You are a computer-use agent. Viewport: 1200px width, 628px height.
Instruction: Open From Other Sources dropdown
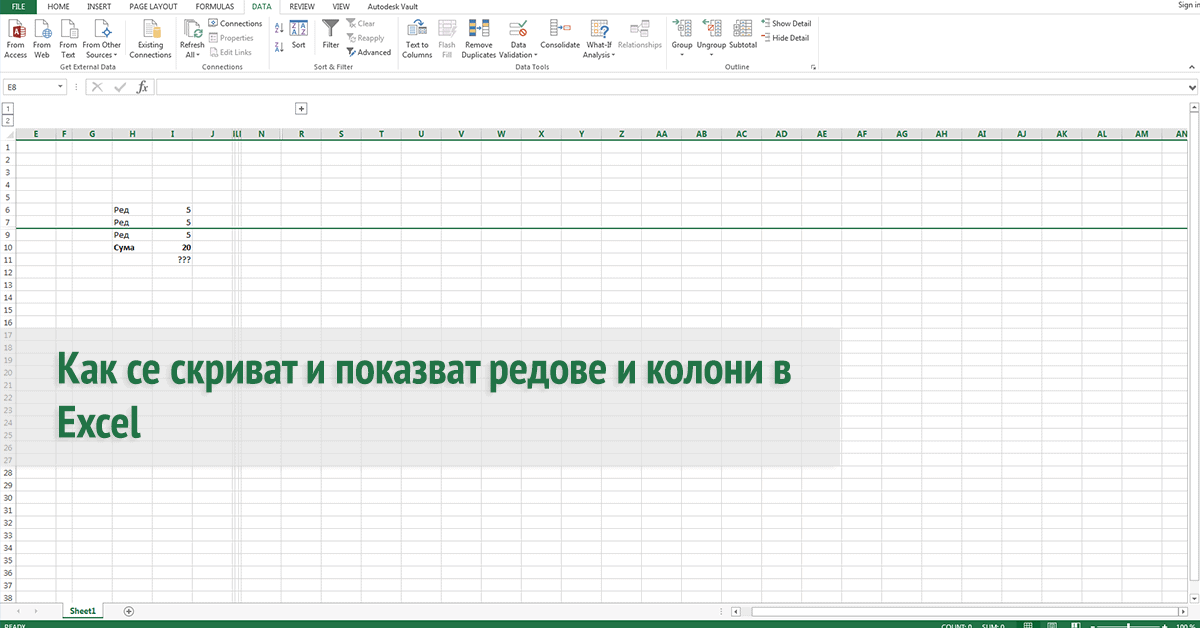[101, 38]
